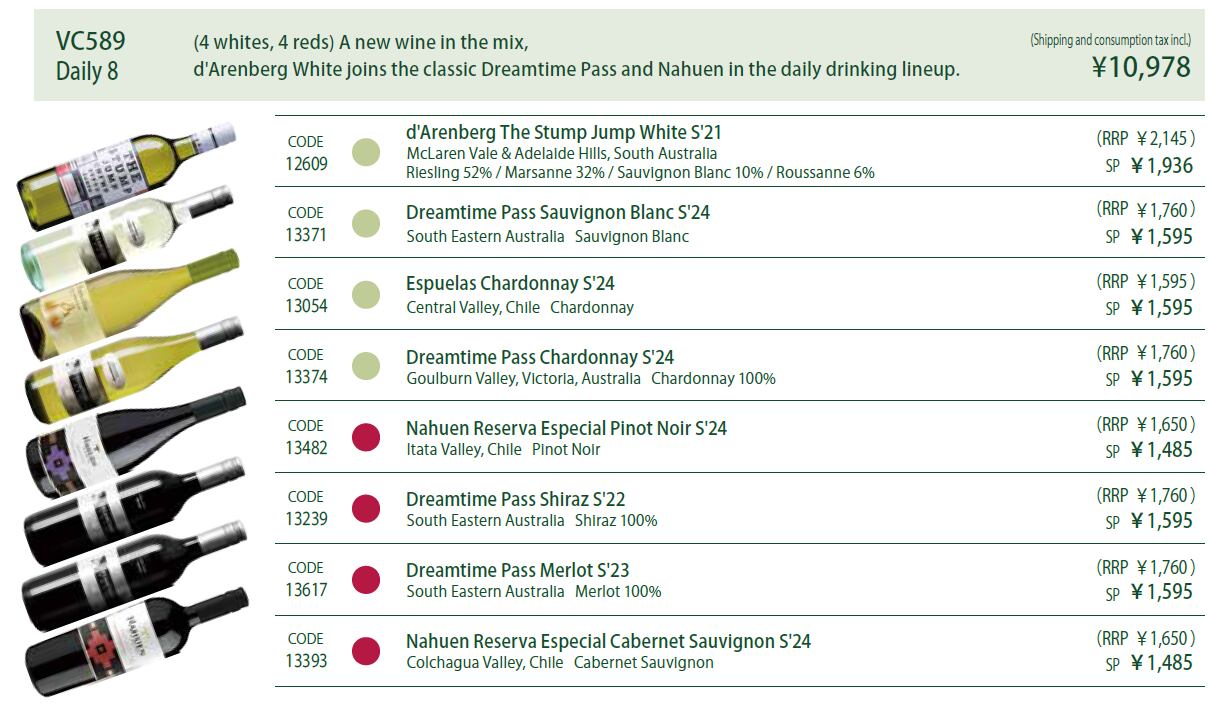Viewport: 1210px width, 709px height.
Task: Click the VC589 Daily 8 set heading
Action: click(91, 56)
